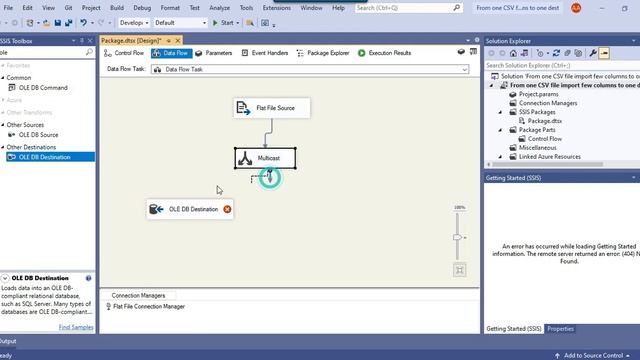Save the package with the Save icon
The image size is (640, 360).
[58, 23]
